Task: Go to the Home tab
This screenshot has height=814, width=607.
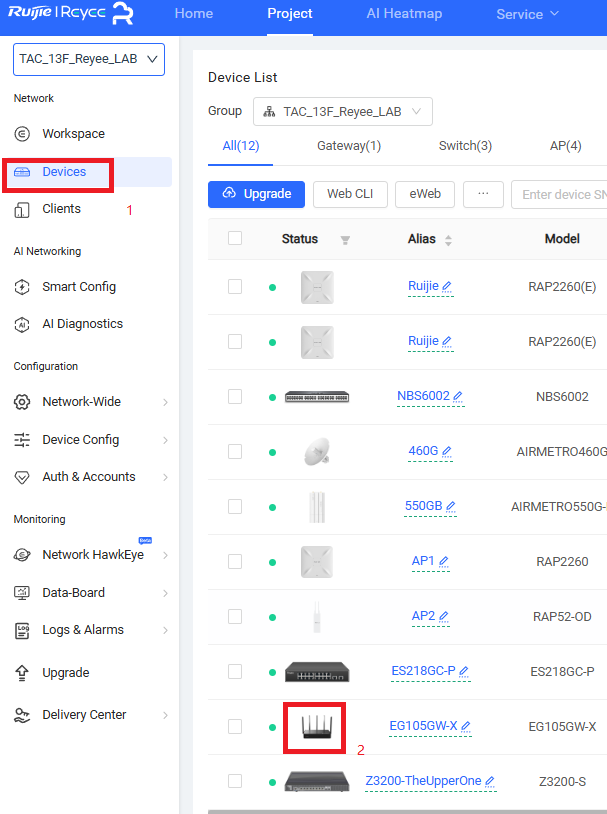Action: (194, 13)
